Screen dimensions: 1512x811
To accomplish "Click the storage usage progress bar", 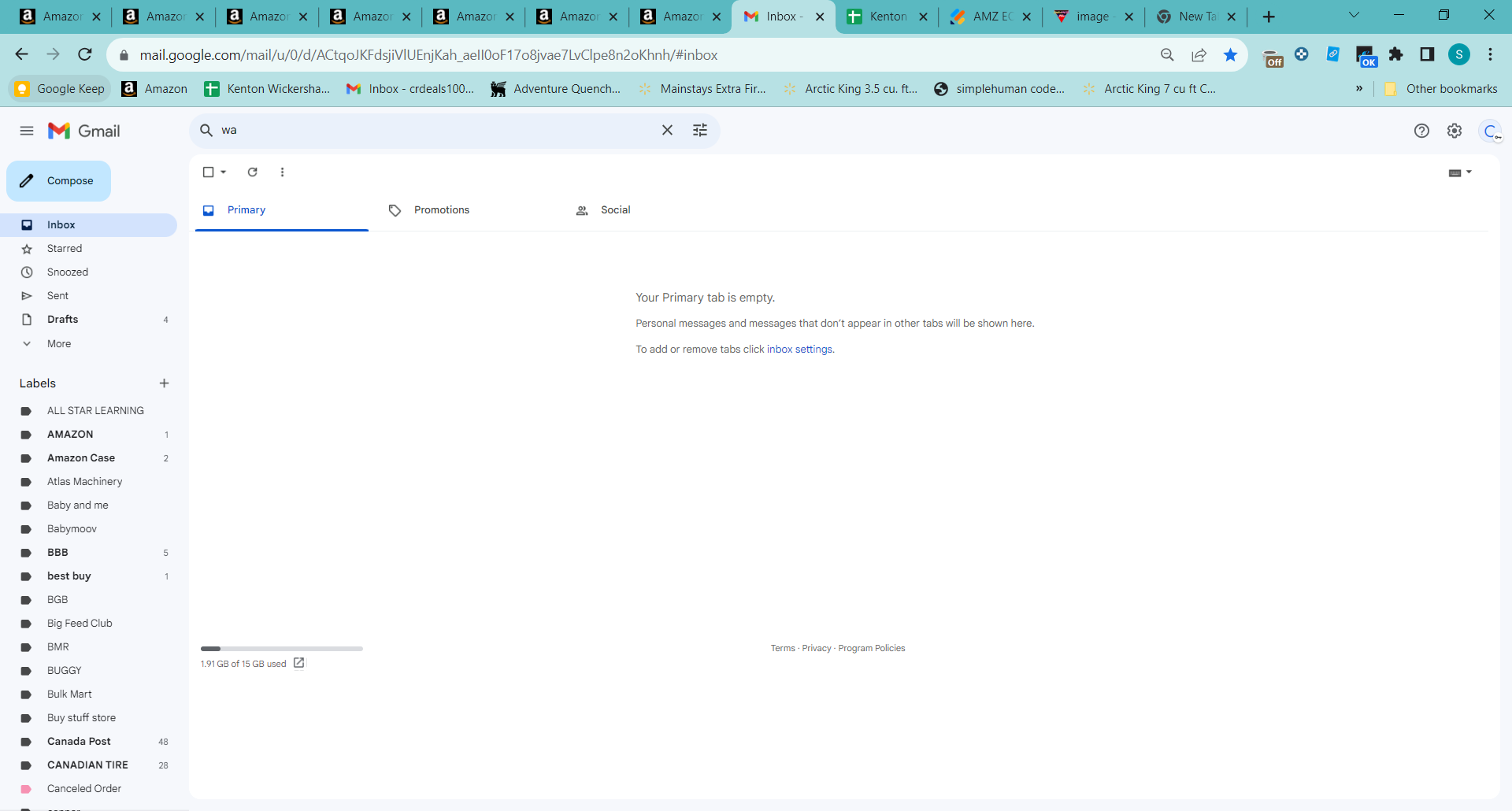I will pos(282,649).
